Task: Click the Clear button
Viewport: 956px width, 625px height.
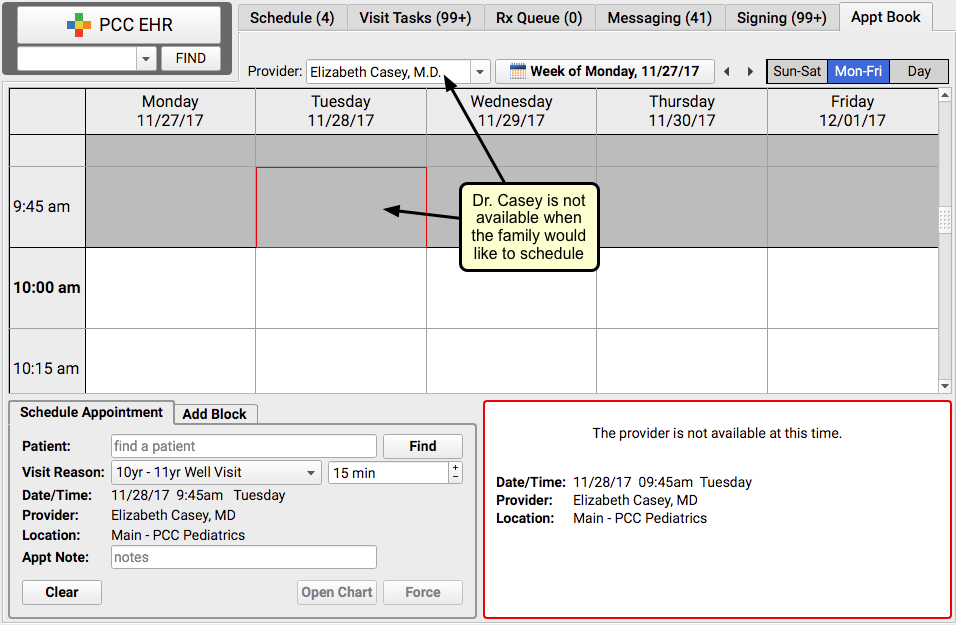Action: click(62, 593)
